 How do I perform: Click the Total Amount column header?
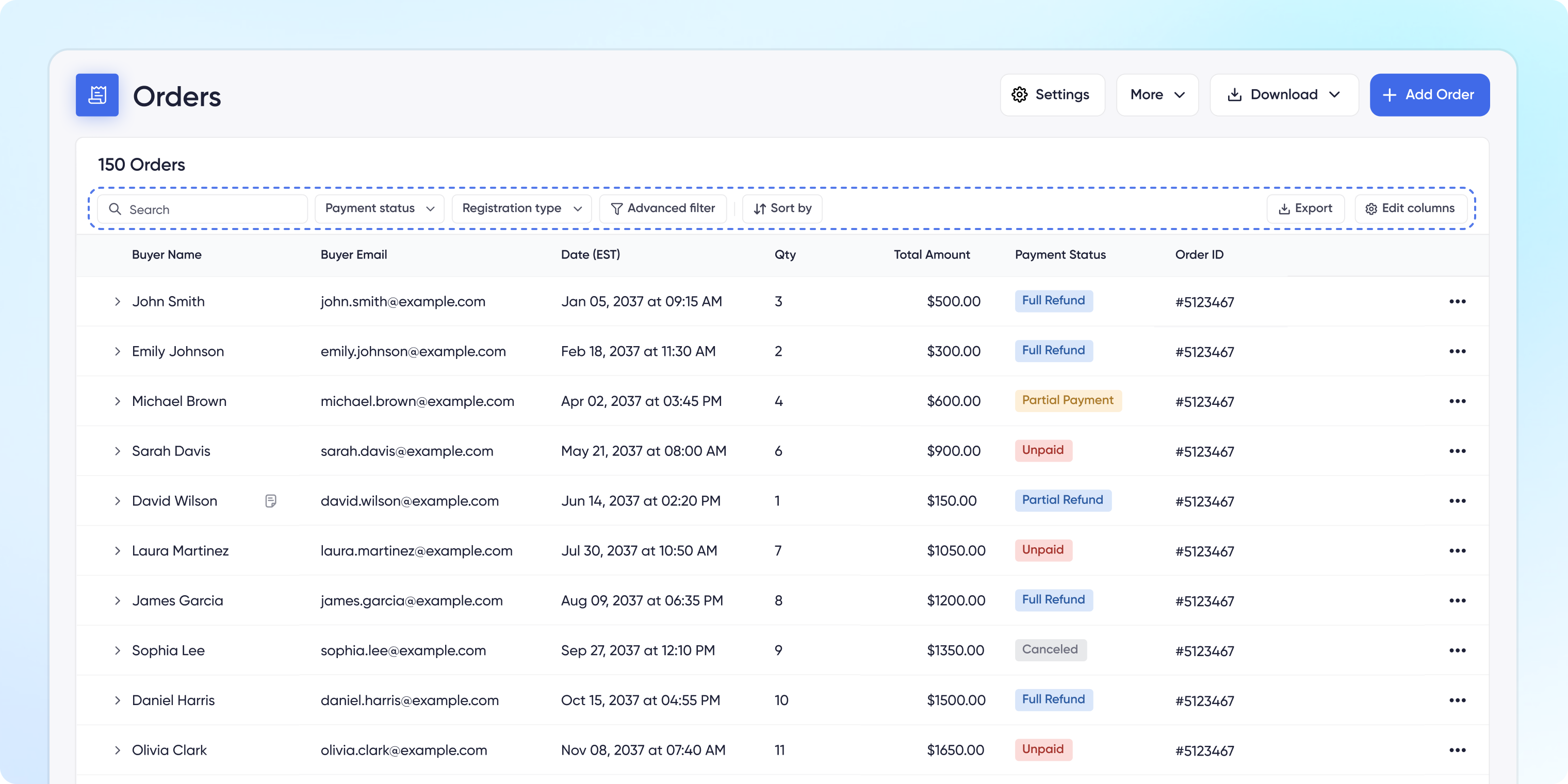(x=932, y=255)
